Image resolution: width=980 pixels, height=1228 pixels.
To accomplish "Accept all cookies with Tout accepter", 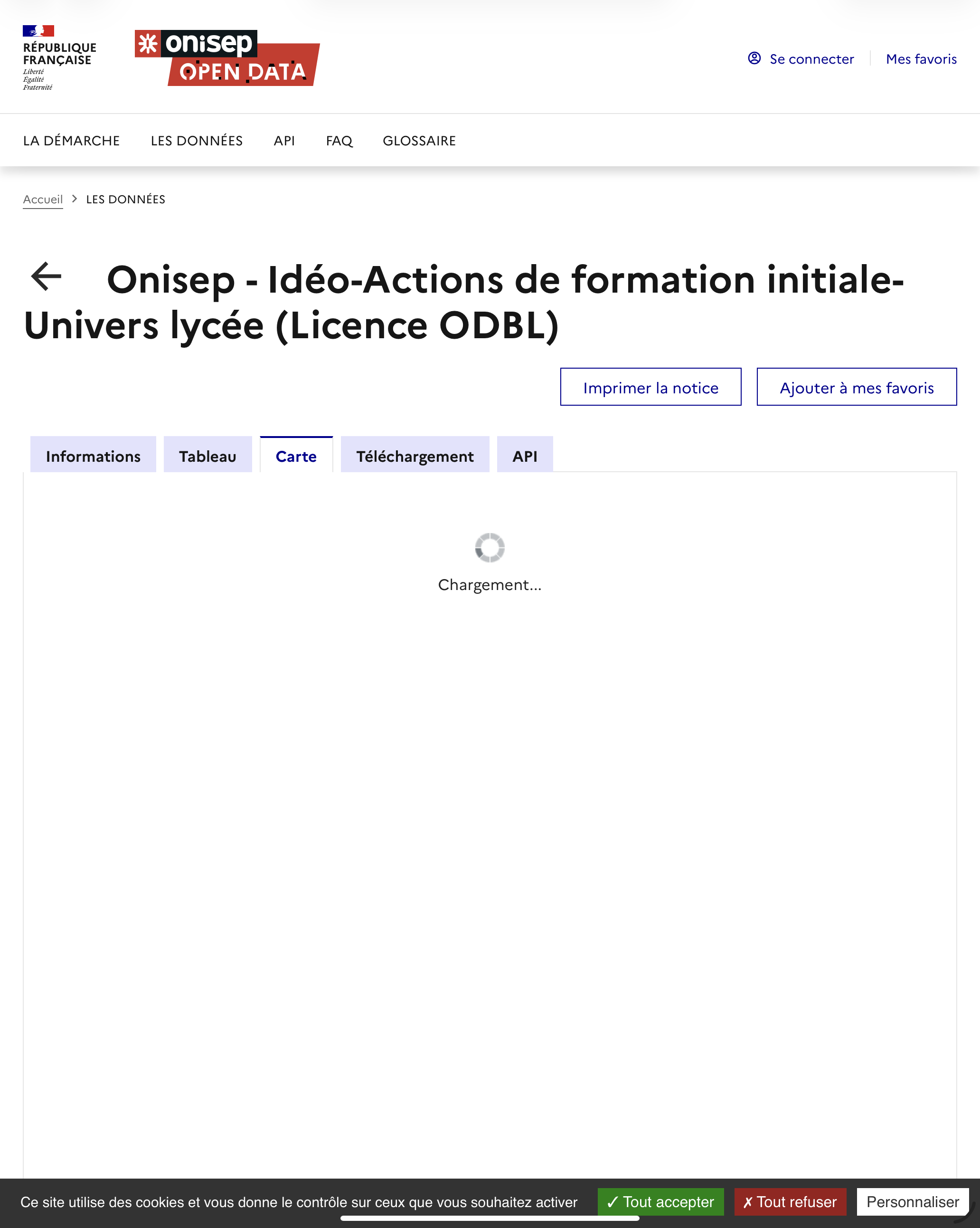I will (x=660, y=1202).
